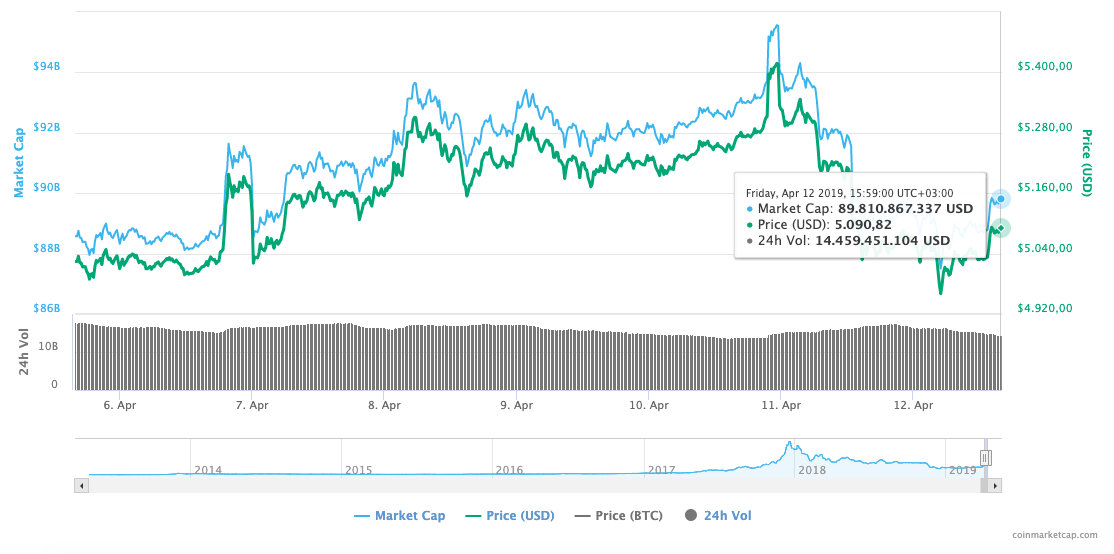Toggle the Market Cap series in legend
Screen dimensions: 1114x554
point(399,516)
